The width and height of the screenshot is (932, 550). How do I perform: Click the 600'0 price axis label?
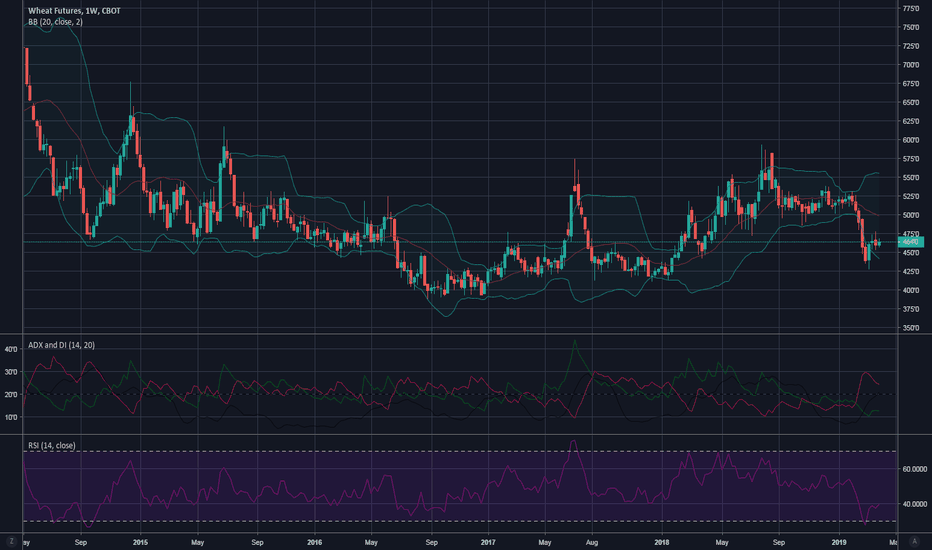coord(911,140)
